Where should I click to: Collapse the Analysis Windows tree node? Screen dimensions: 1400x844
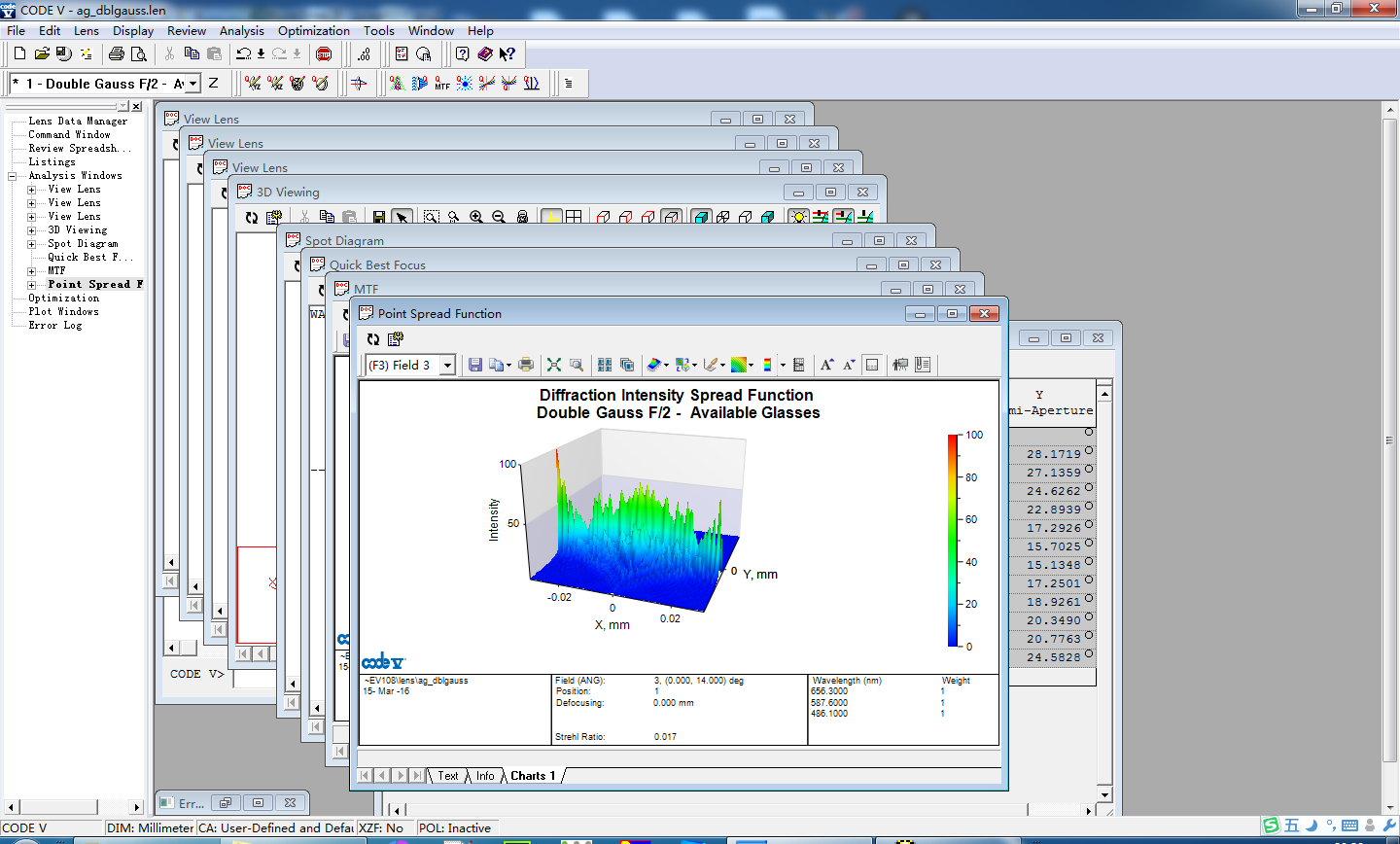pos(13,176)
